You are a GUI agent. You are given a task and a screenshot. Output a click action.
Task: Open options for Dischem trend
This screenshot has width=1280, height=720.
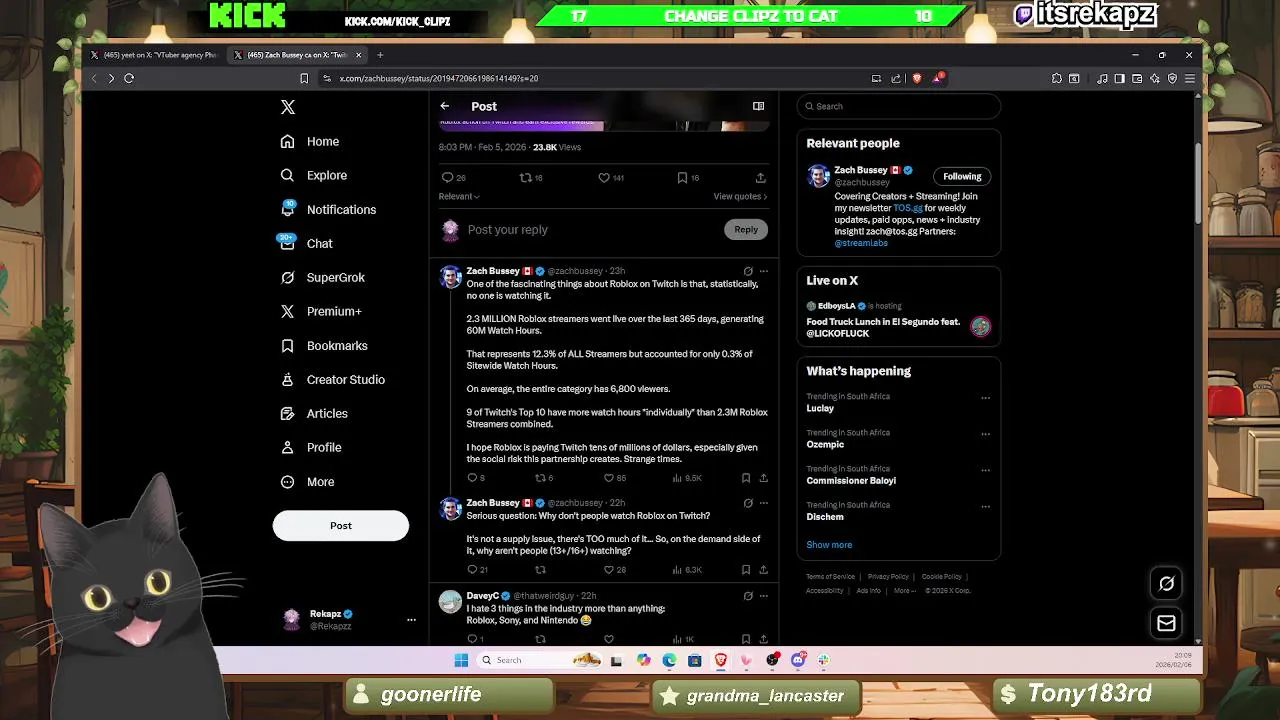point(985,507)
